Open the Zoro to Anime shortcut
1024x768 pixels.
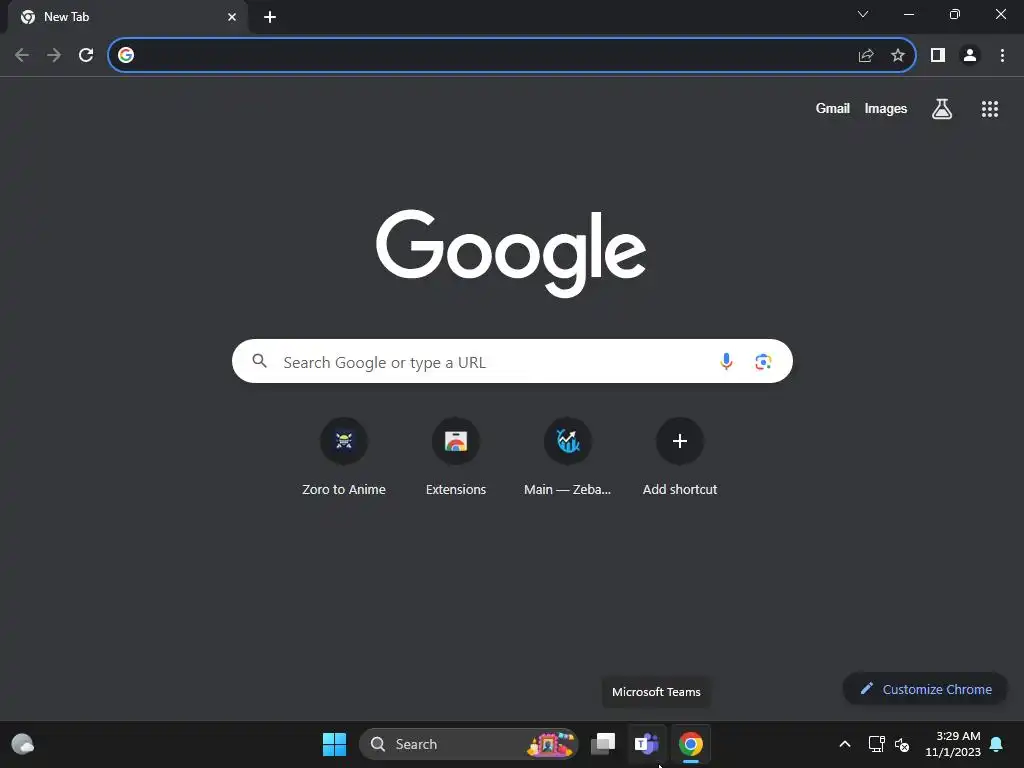click(344, 457)
